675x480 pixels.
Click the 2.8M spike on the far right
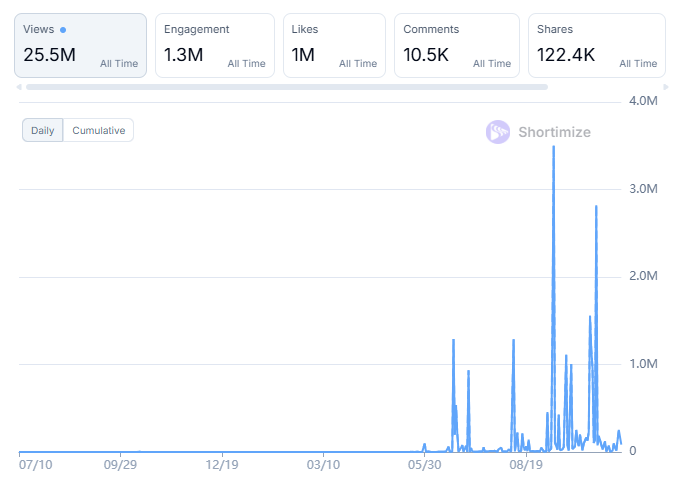coord(596,207)
